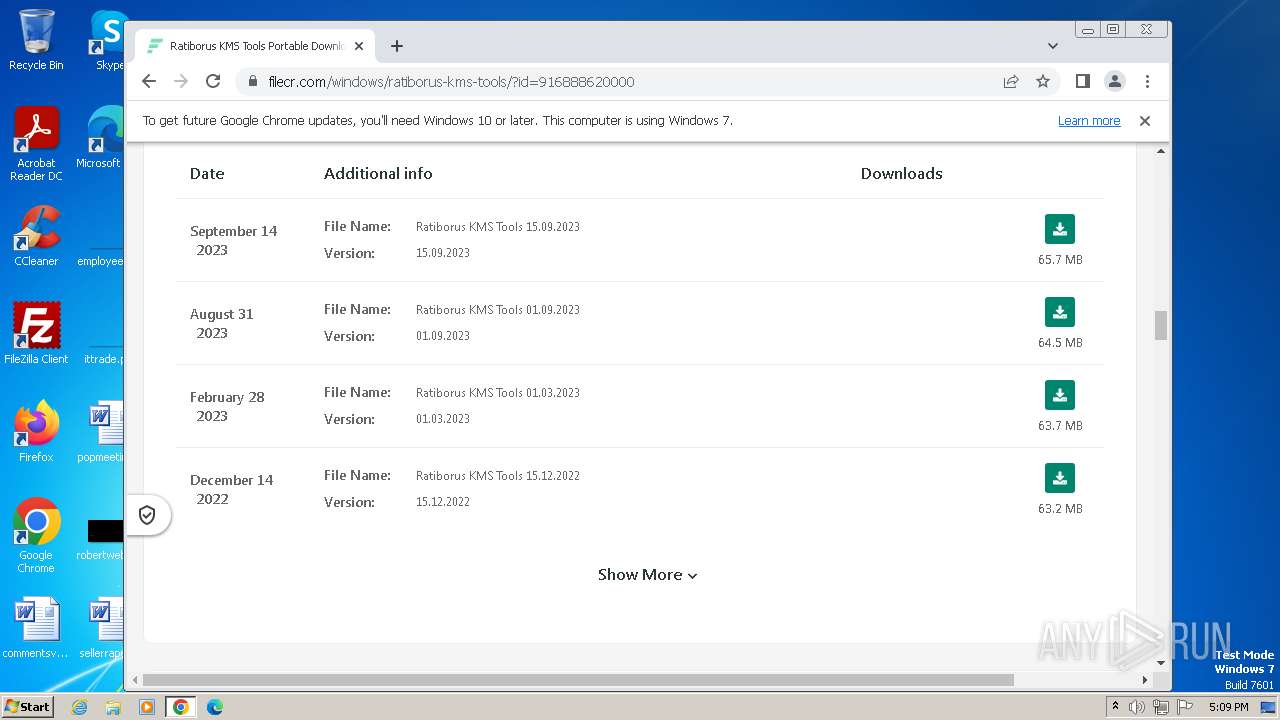Select version '15.09.2023' value
1280x720 pixels.
443,253
